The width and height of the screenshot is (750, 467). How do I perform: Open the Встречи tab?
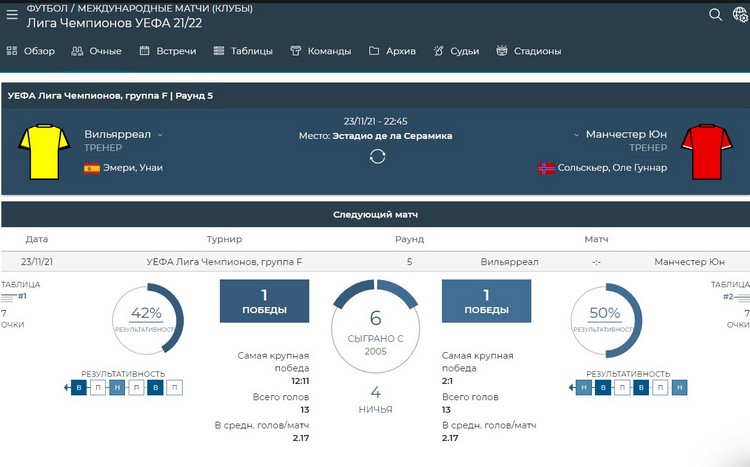(168, 51)
